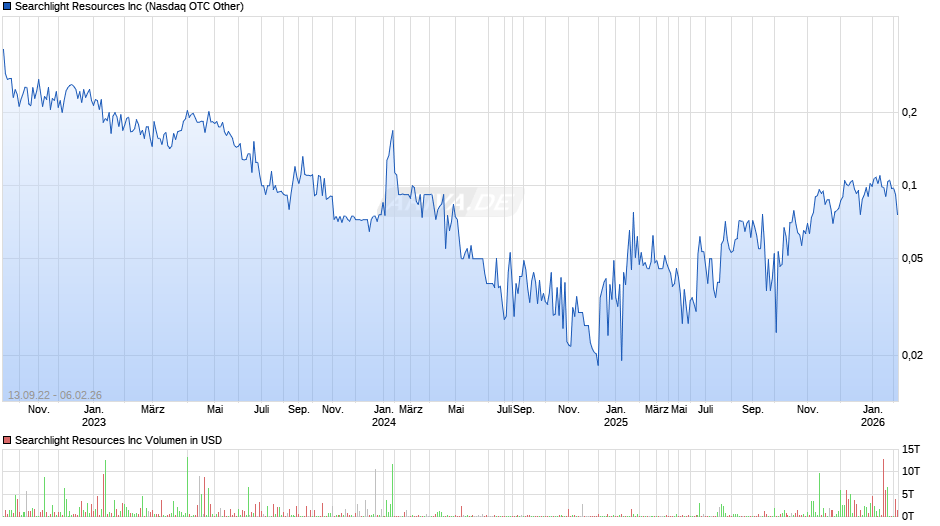Select the label 'Searchlight Resources Inc Volumen in USD'
The image size is (940, 526).
coord(119,440)
